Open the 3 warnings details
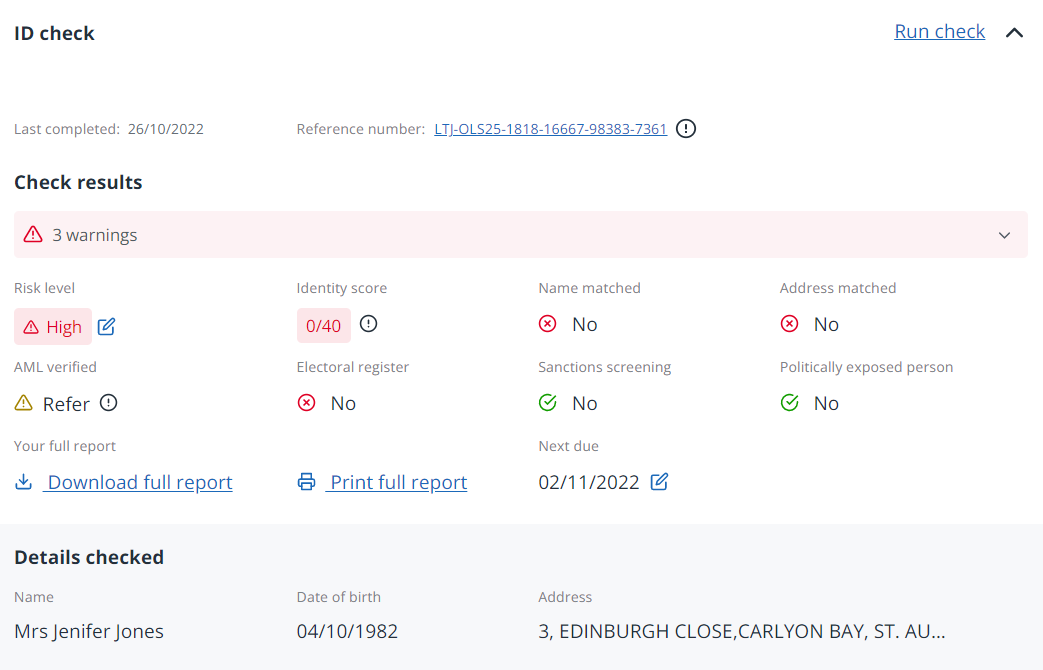Screen dimensions: 1043x670 (x=95, y=235)
